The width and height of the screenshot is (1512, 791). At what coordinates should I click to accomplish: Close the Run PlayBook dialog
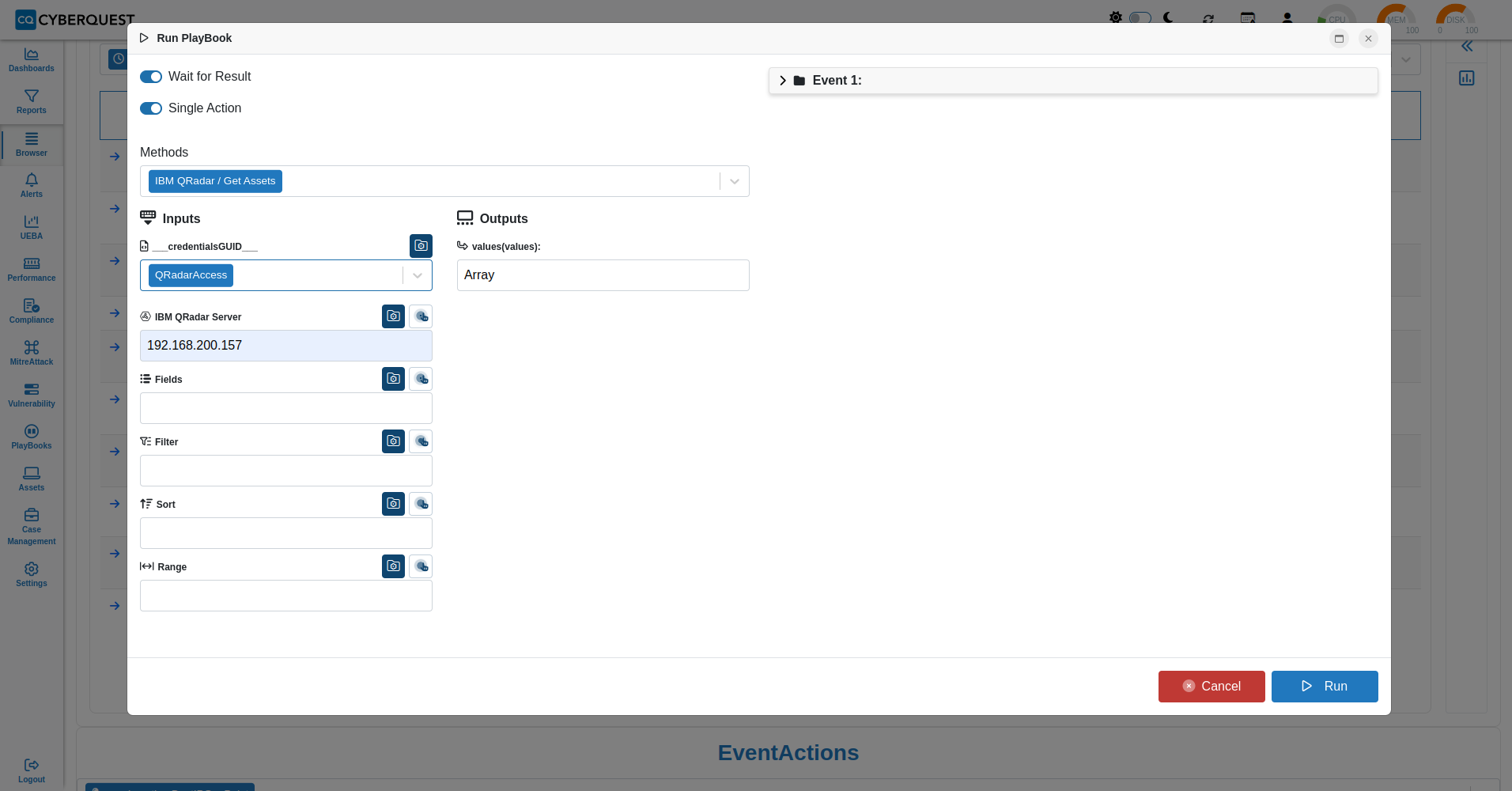pyautogui.click(x=1368, y=39)
